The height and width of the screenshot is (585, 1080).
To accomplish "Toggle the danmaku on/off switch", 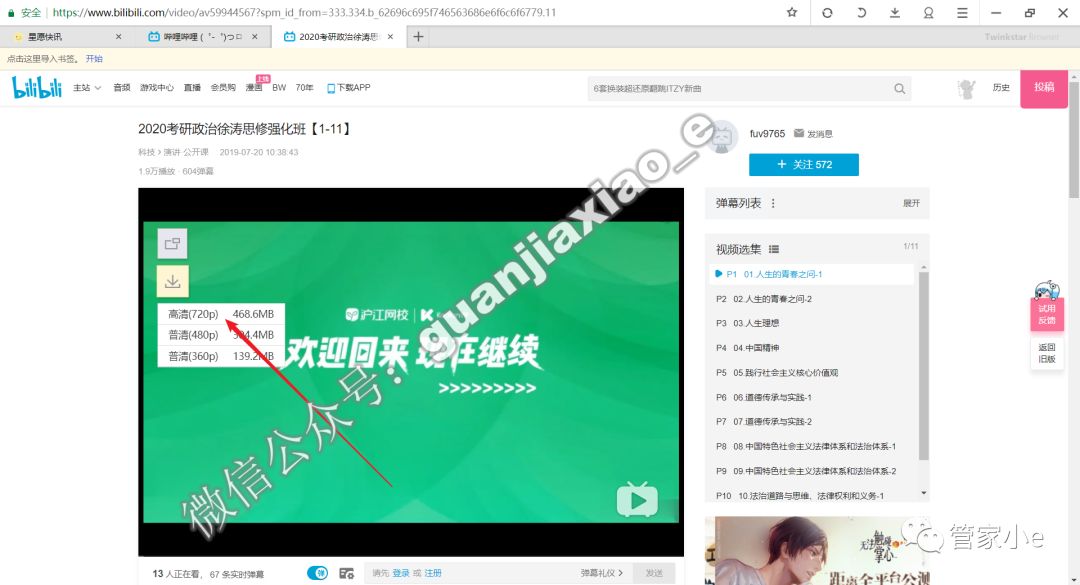I will point(317,572).
